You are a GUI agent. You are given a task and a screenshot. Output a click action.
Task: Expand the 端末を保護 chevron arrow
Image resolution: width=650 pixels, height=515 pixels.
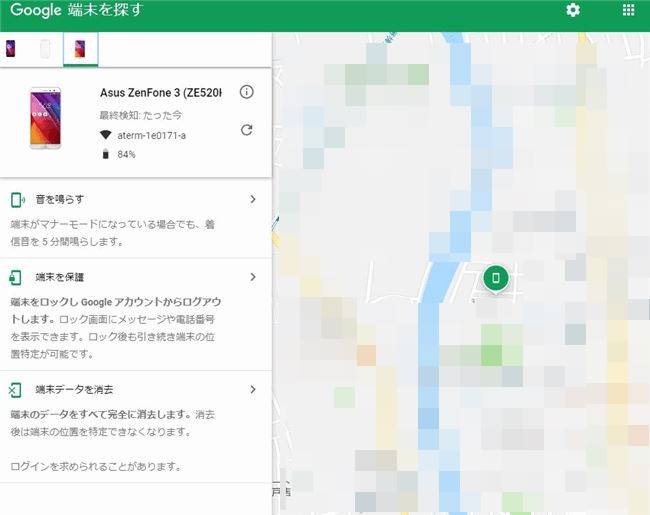point(253,277)
